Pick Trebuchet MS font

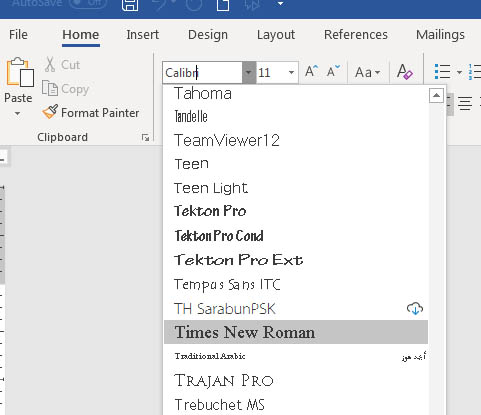coord(296,404)
